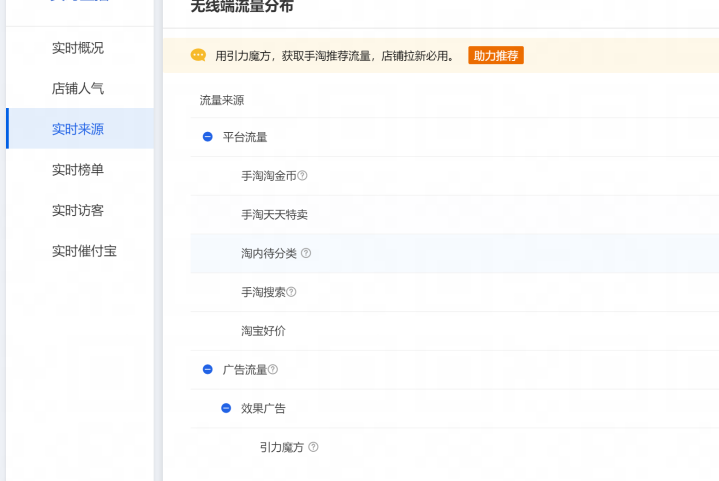This screenshot has width=719, height=481.
Task: Click the 平台流量 label
Action: click(245, 137)
